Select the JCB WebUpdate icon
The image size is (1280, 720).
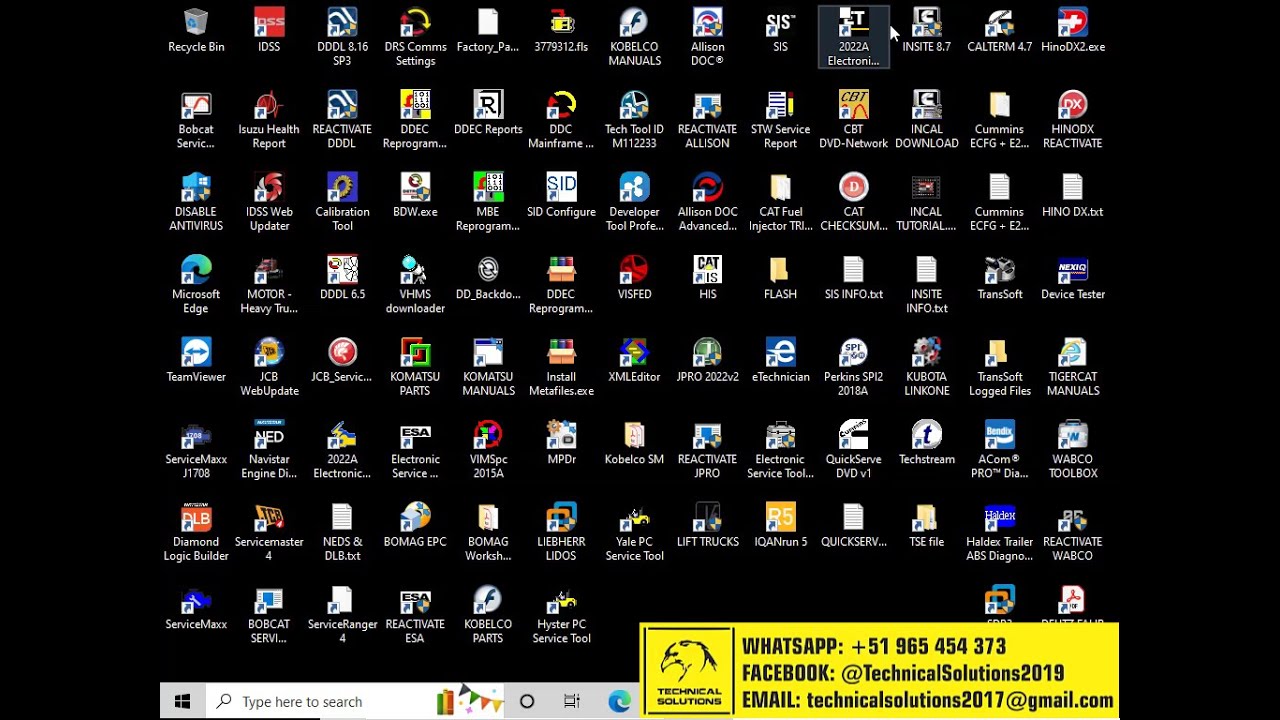[x=269, y=368]
